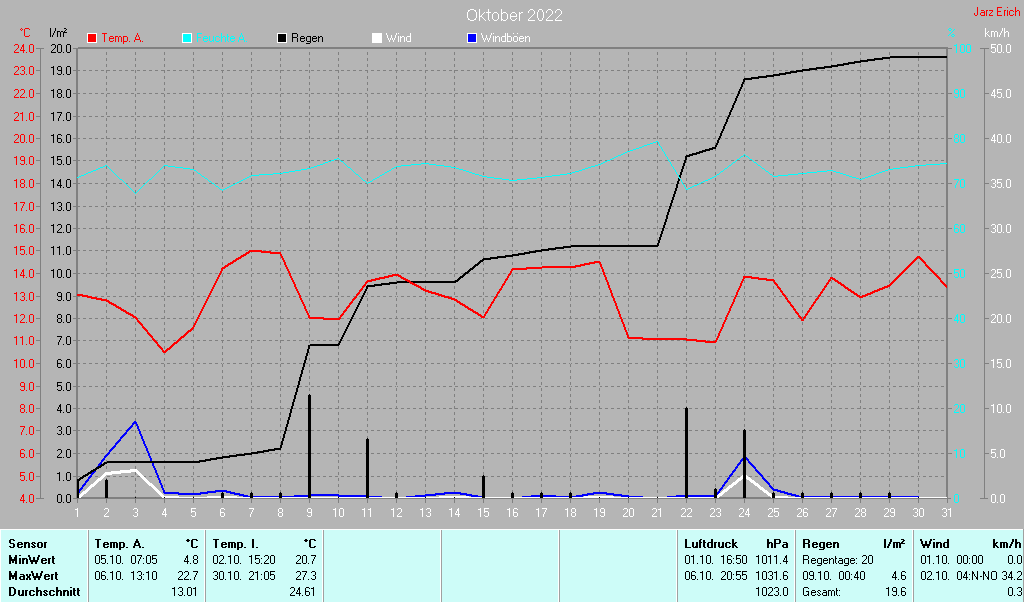Click day 1 on the x-axis

pyautogui.click(x=78, y=511)
